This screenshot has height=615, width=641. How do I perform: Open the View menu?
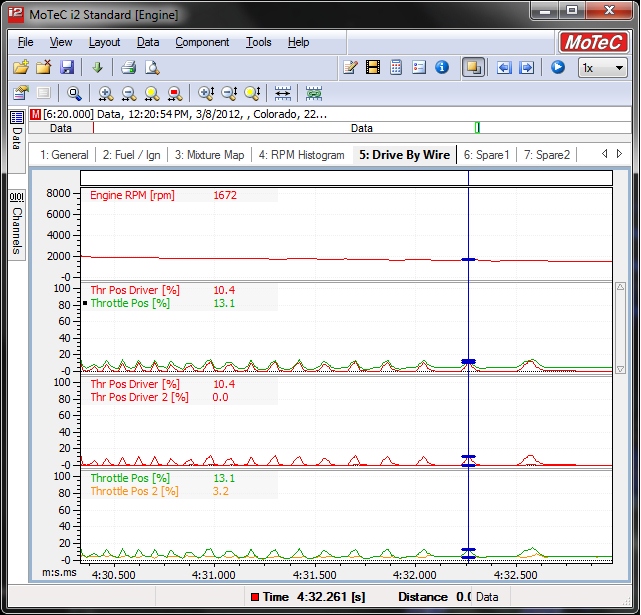(x=61, y=42)
